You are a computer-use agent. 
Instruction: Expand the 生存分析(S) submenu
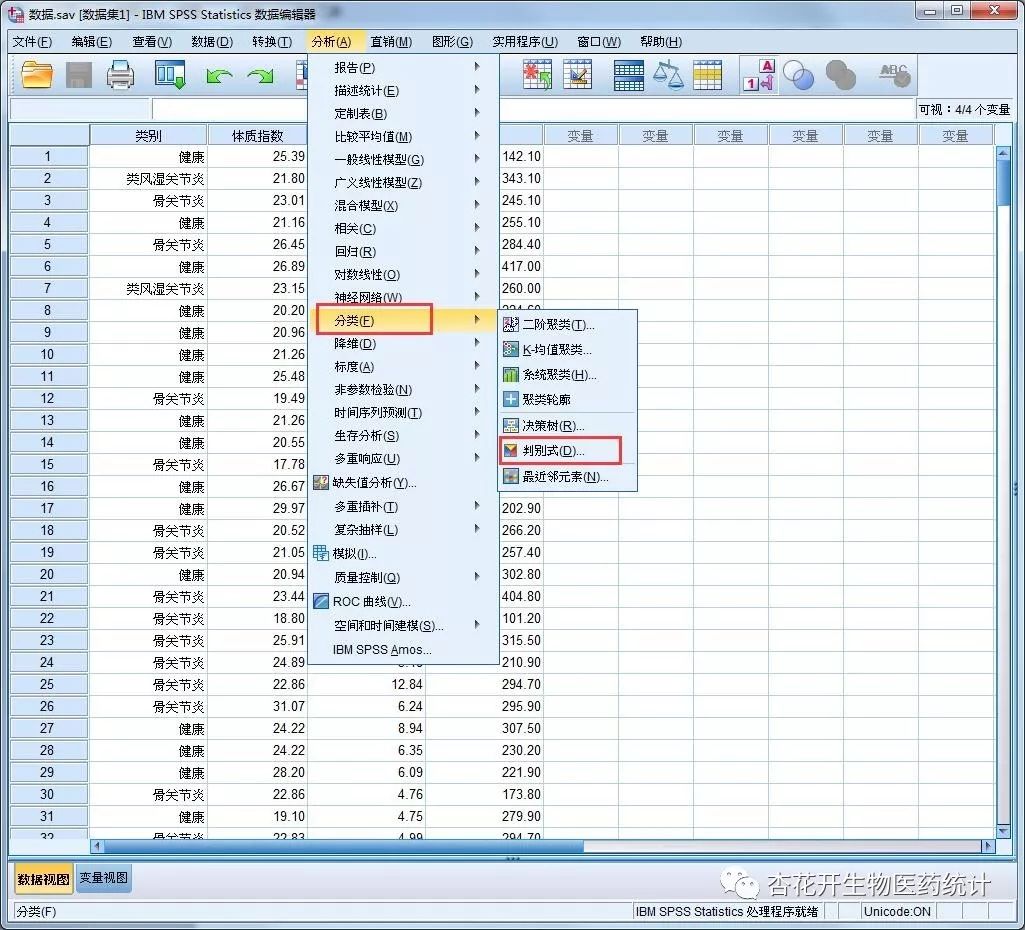tap(403, 435)
